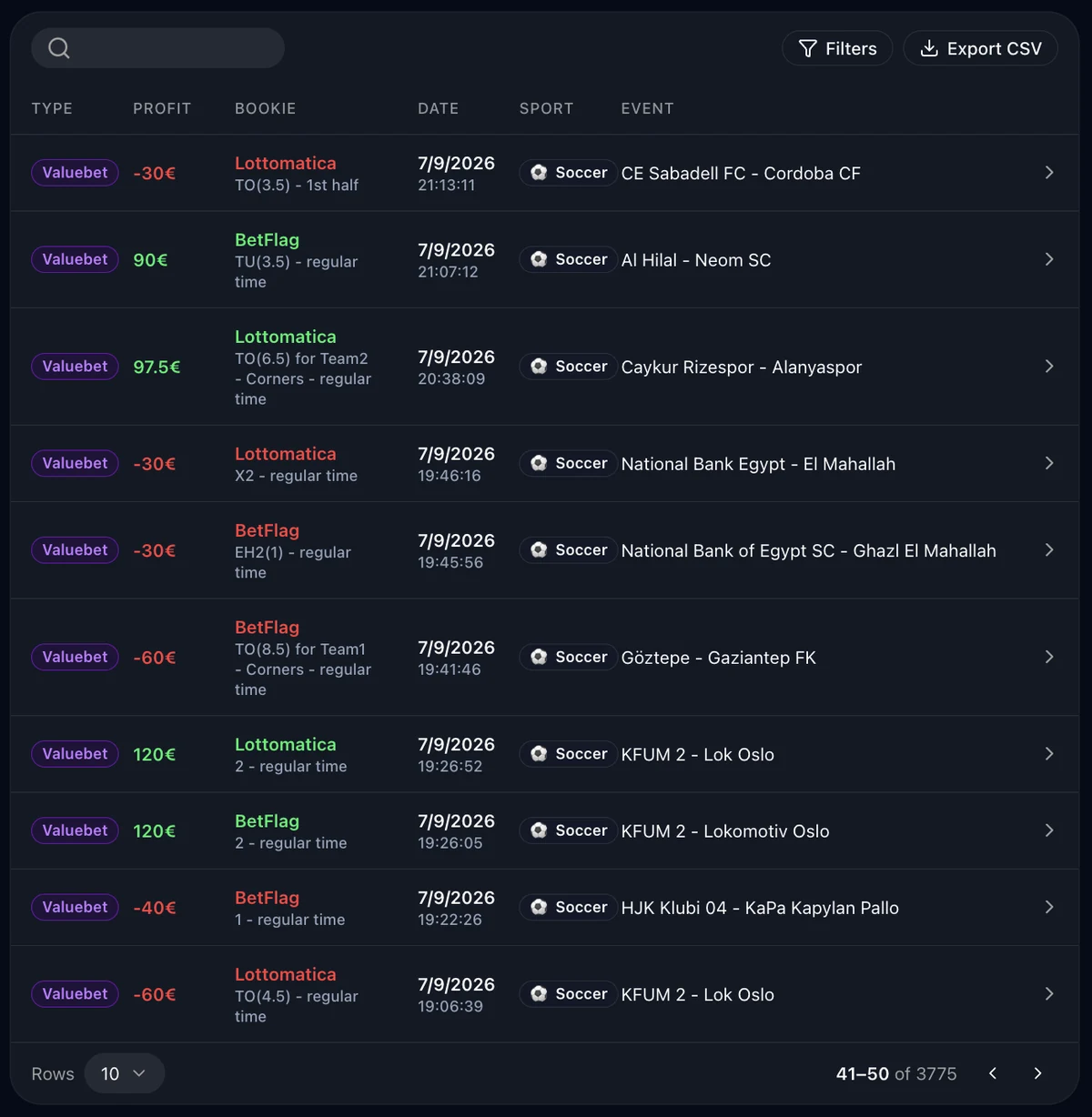
Task: Click Soccer badge for Göztepe - Gaziantep FK
Action: click(x=569, y=657)
